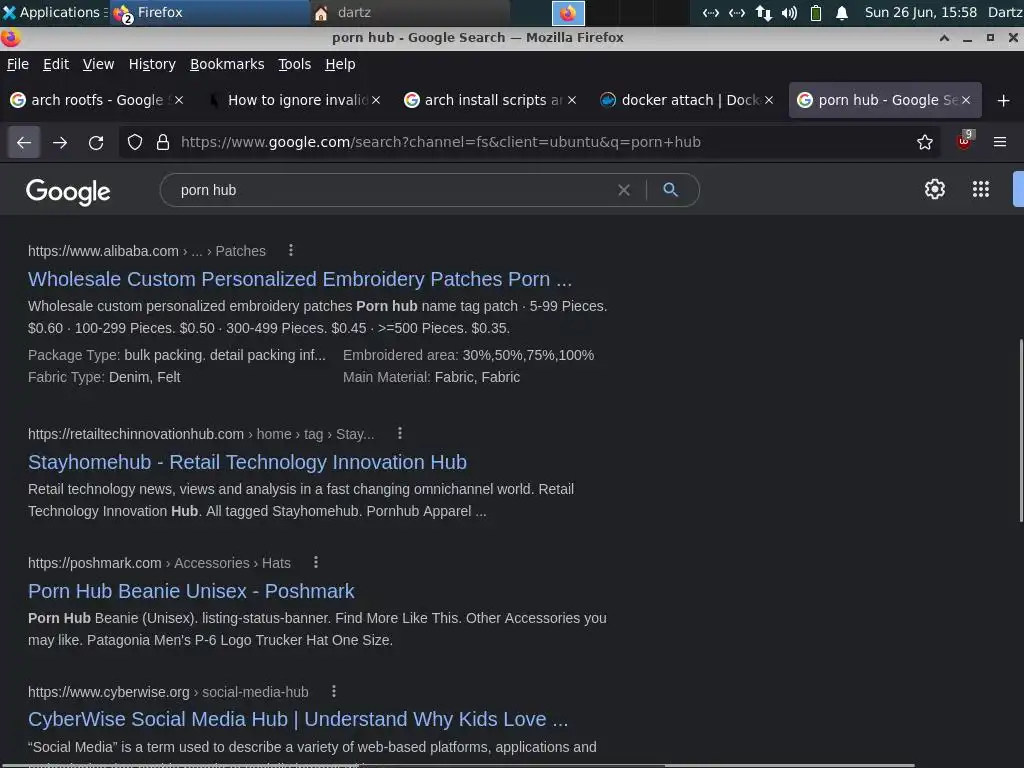Open the Tools menu
This screenshot has width=1024, height=768.
click(x=295, y=64)
